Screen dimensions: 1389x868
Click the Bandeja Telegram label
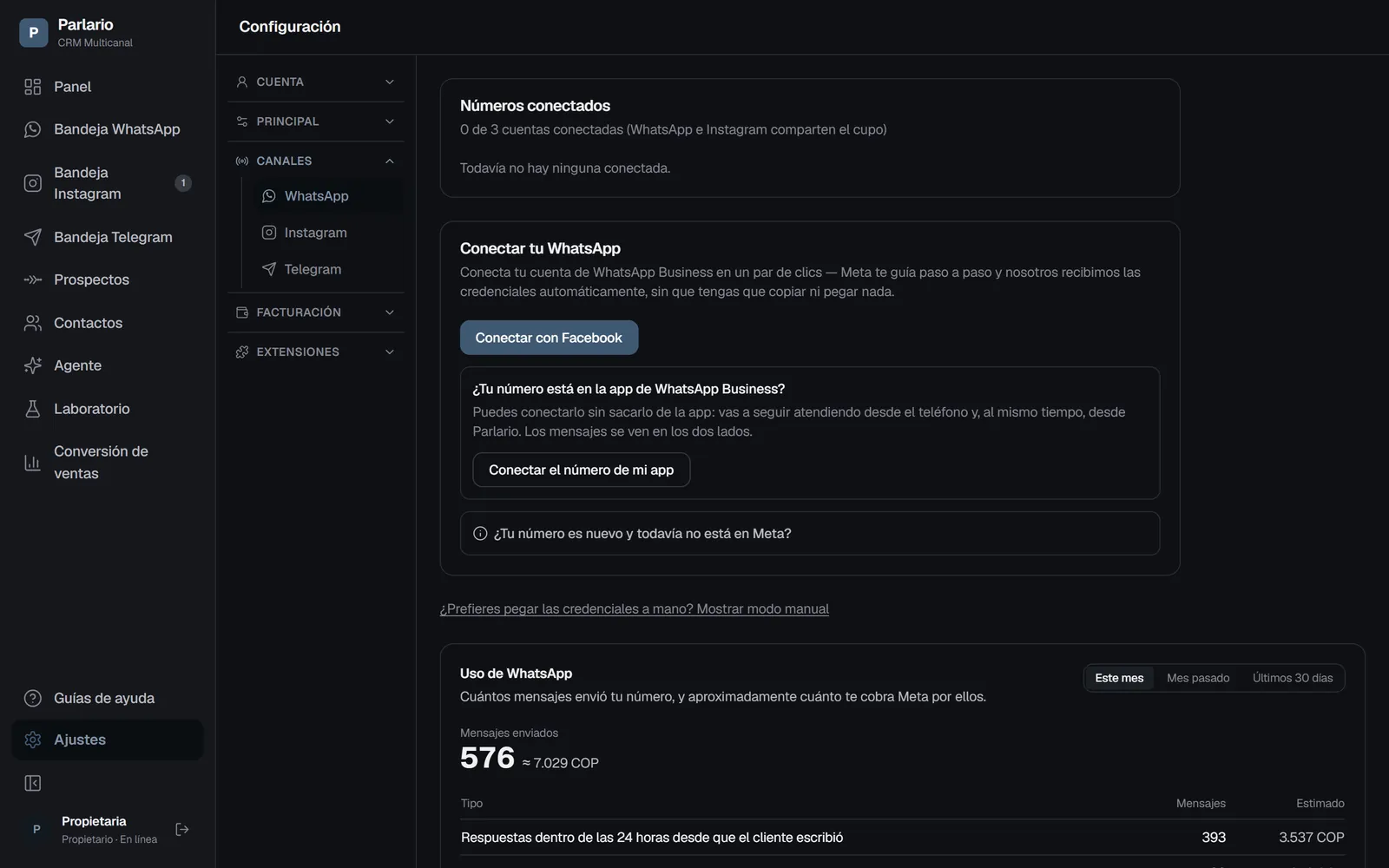tap(113, 237)
